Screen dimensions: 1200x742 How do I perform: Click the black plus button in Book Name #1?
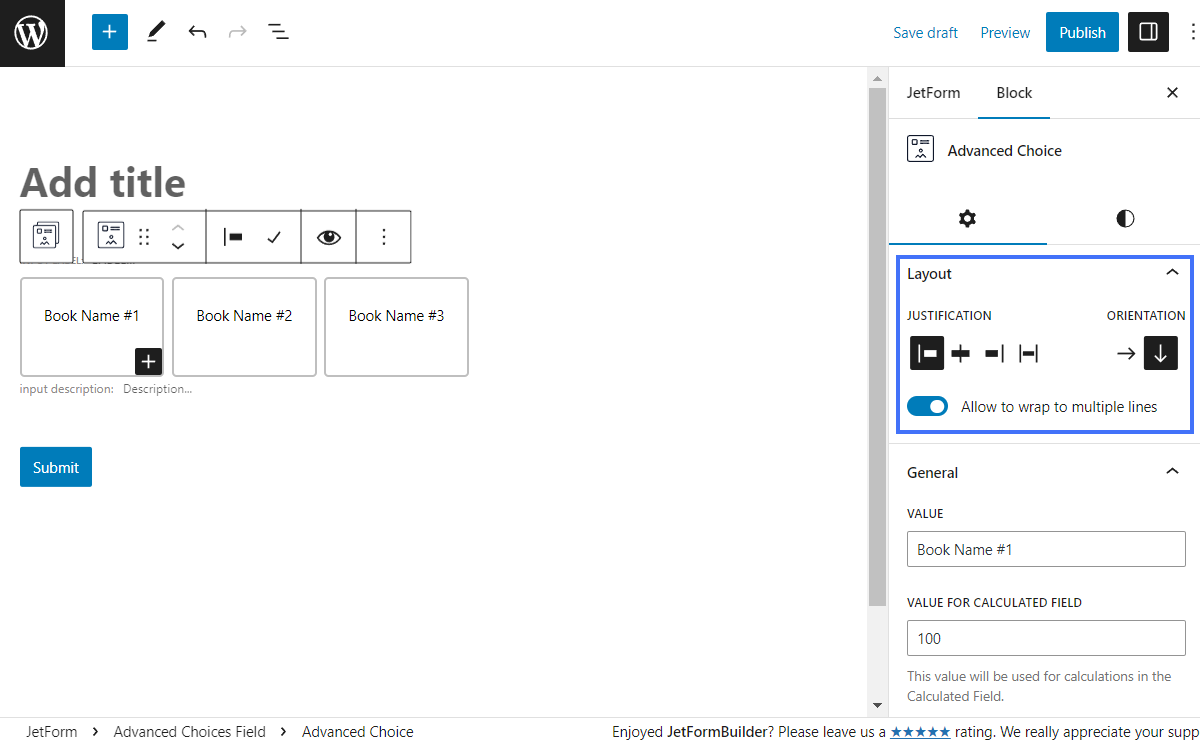[148, 361]
